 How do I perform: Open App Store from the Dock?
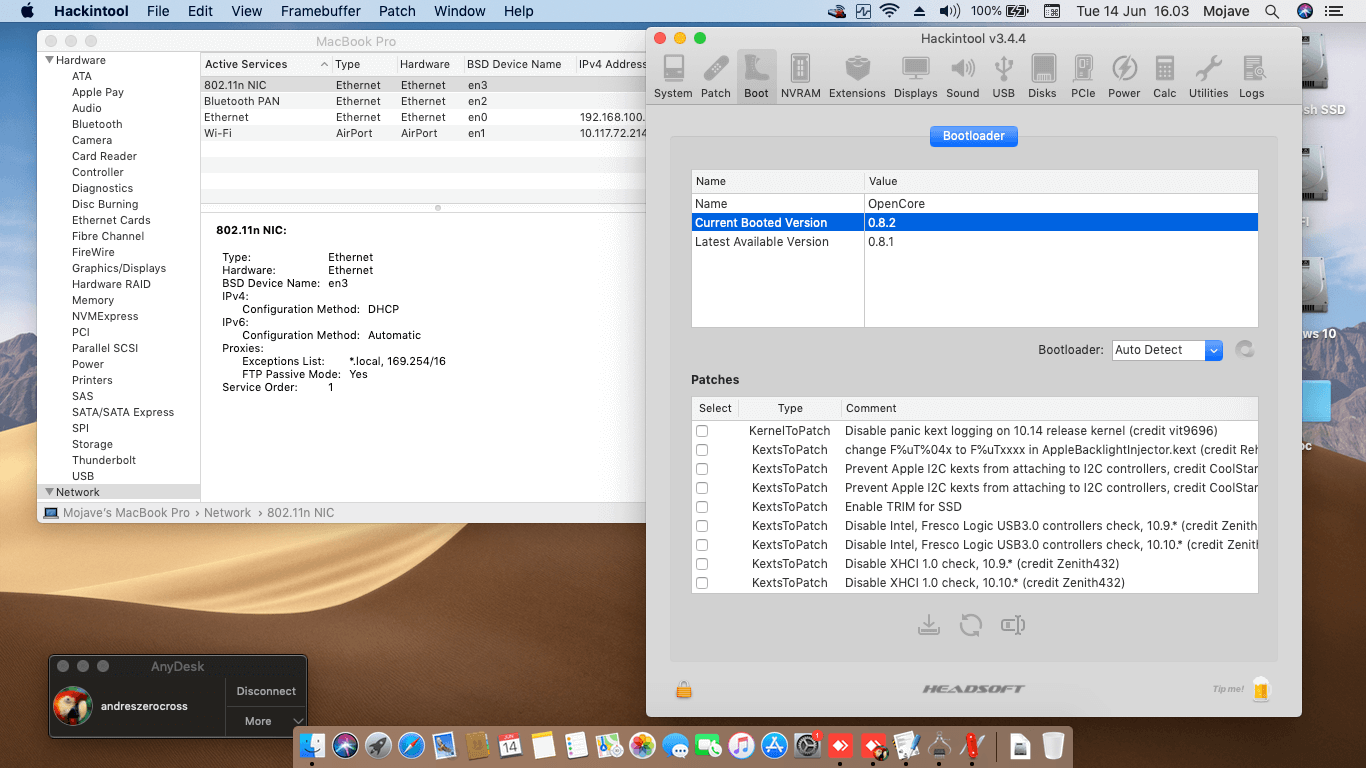tap(774, 745)
